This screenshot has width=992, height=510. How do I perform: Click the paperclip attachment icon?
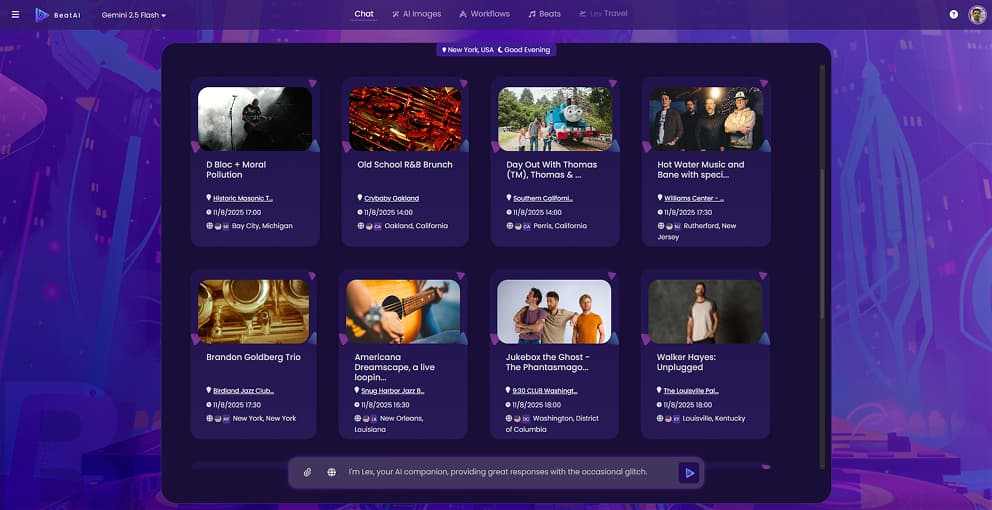[308, 472]
